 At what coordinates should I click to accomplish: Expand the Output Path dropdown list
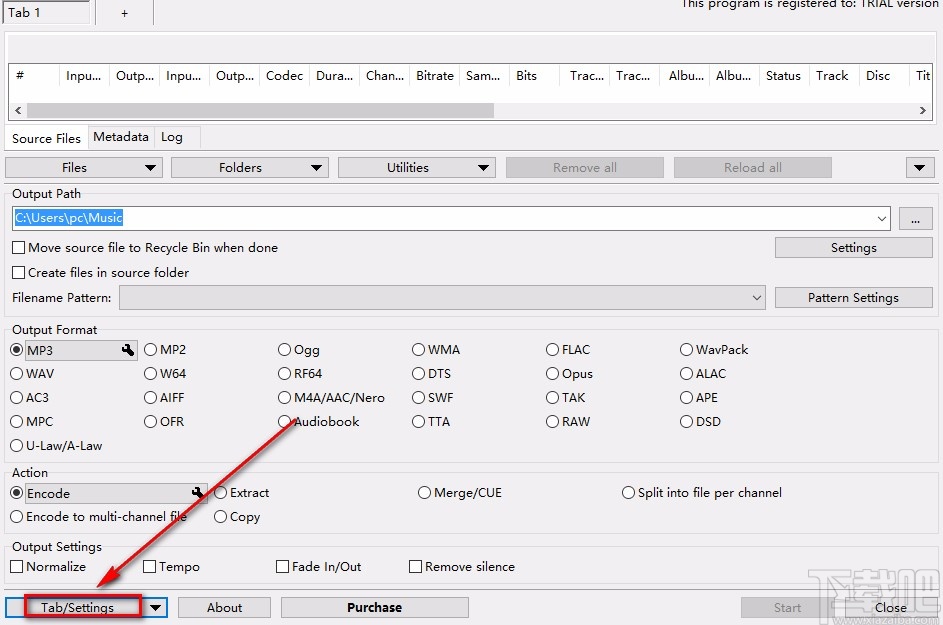tap(882, 218)
